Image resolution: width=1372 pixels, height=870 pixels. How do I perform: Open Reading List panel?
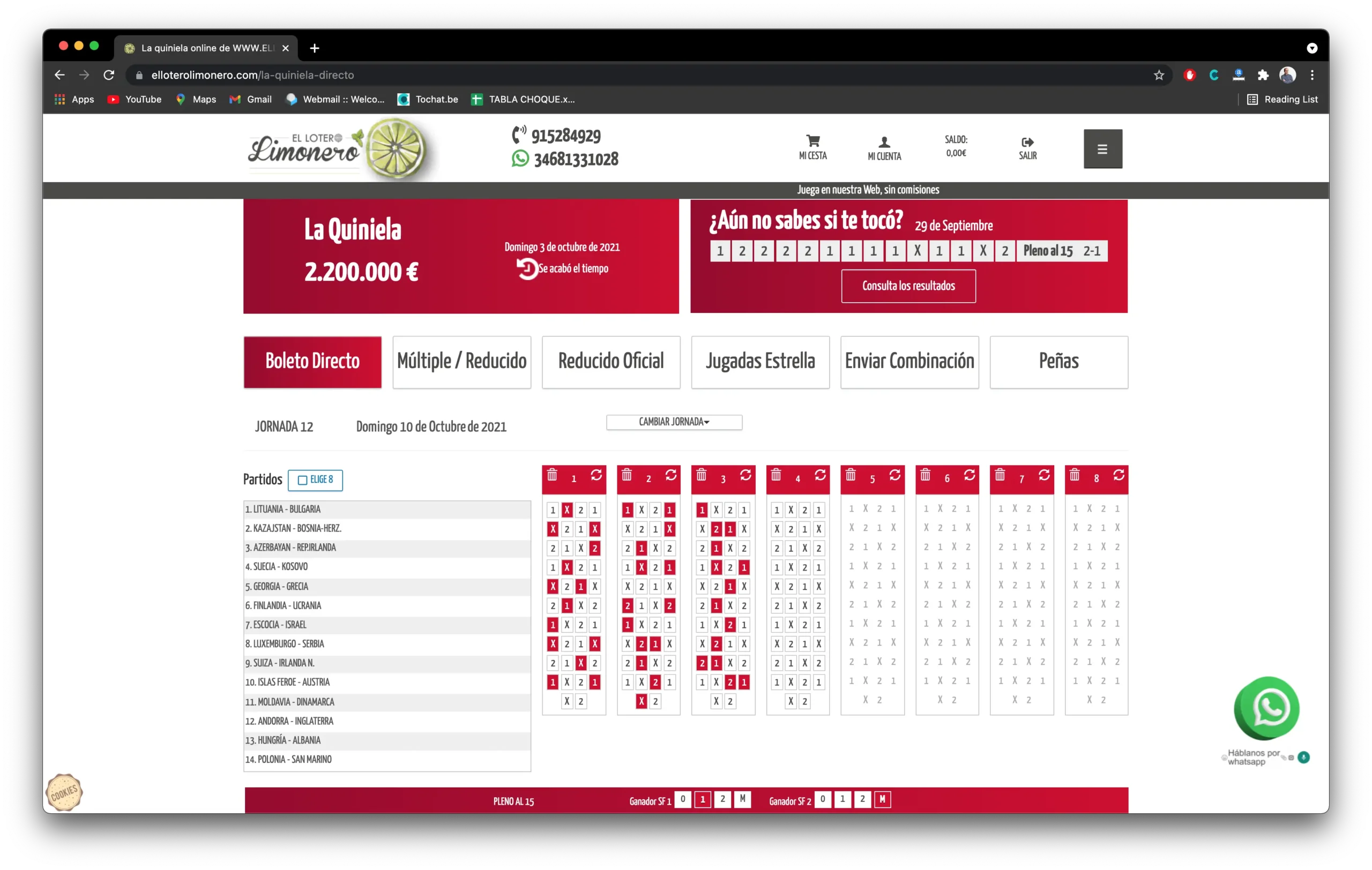click(x=1282, y=100)
